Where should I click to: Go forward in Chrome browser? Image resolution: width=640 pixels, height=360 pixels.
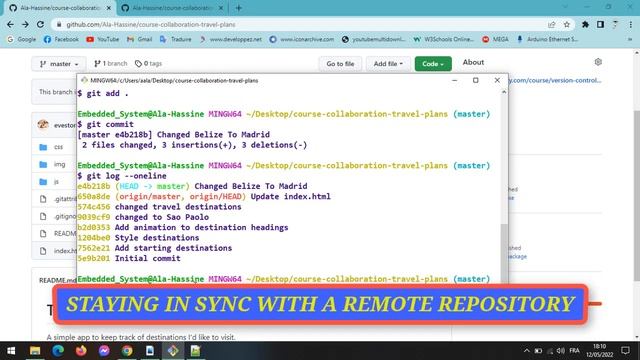(25, 24)
